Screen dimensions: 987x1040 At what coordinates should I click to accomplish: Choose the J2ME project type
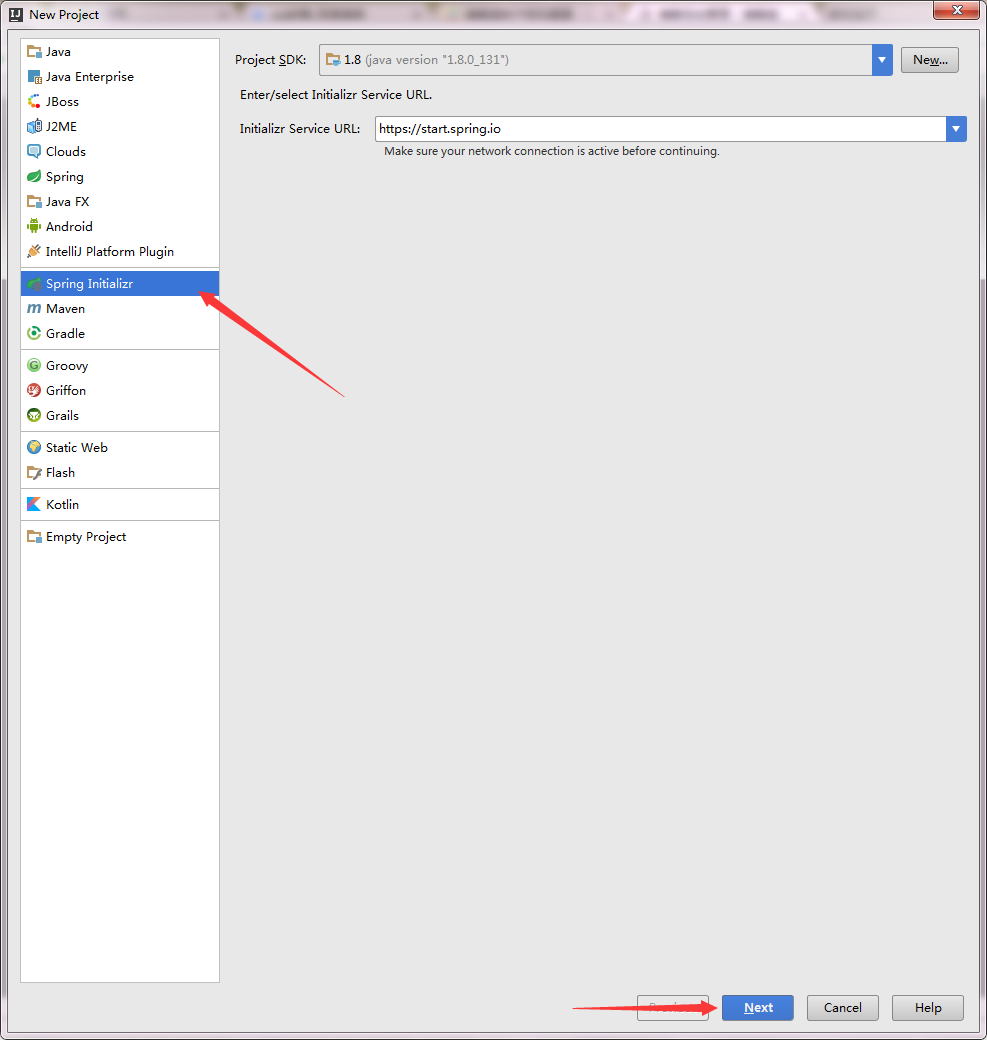[120, 127]
